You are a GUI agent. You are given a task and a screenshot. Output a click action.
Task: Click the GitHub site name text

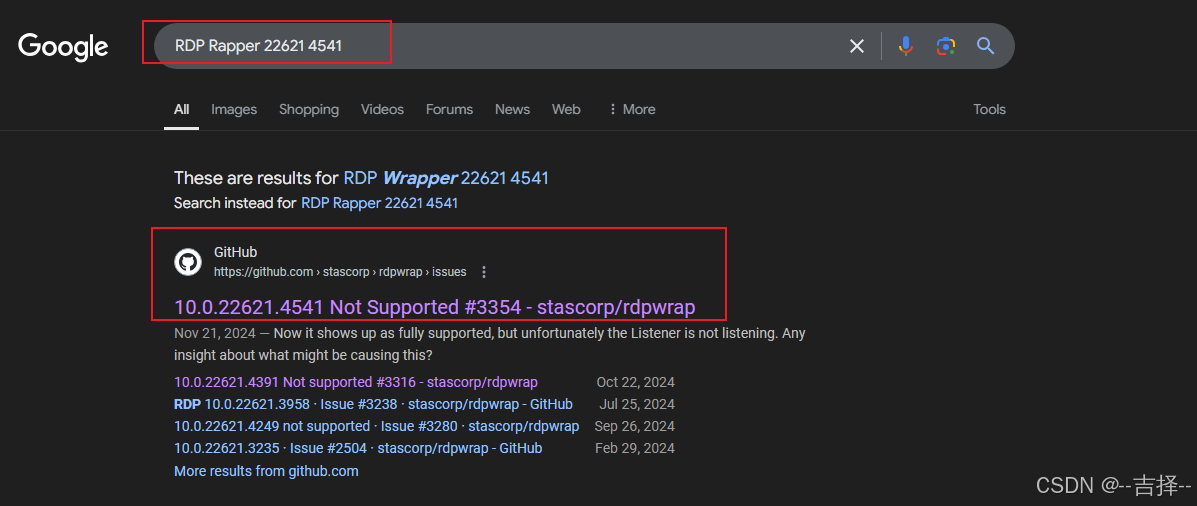(235, 252)
